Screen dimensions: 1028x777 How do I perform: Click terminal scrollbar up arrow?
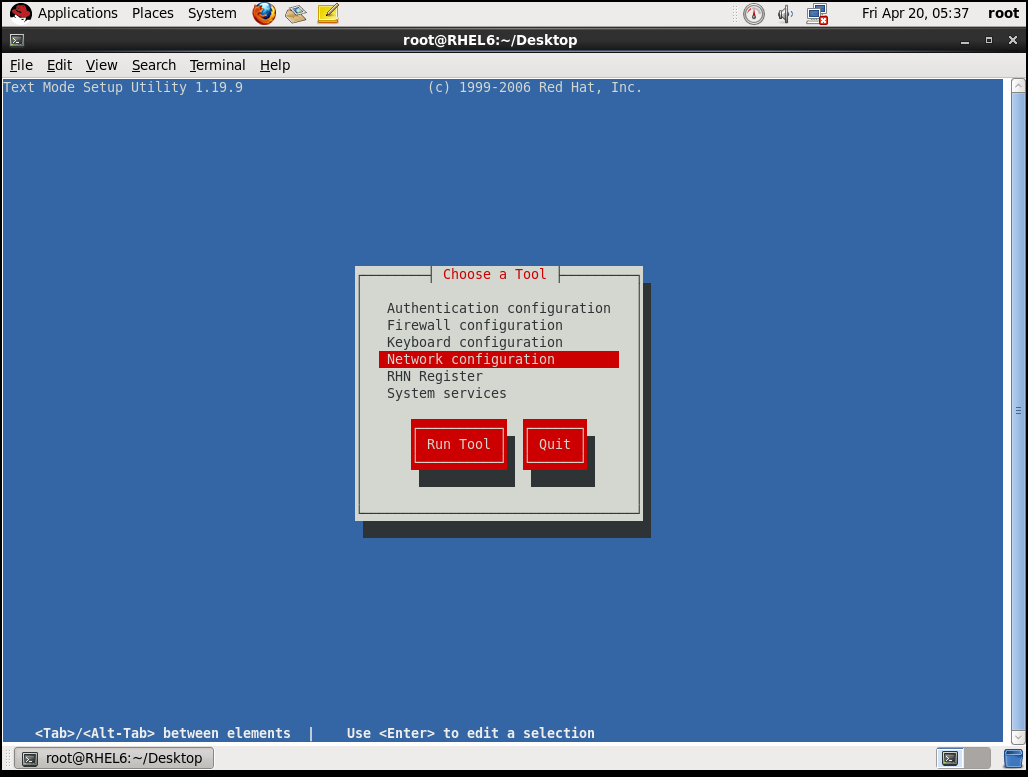click(1018, 85)
